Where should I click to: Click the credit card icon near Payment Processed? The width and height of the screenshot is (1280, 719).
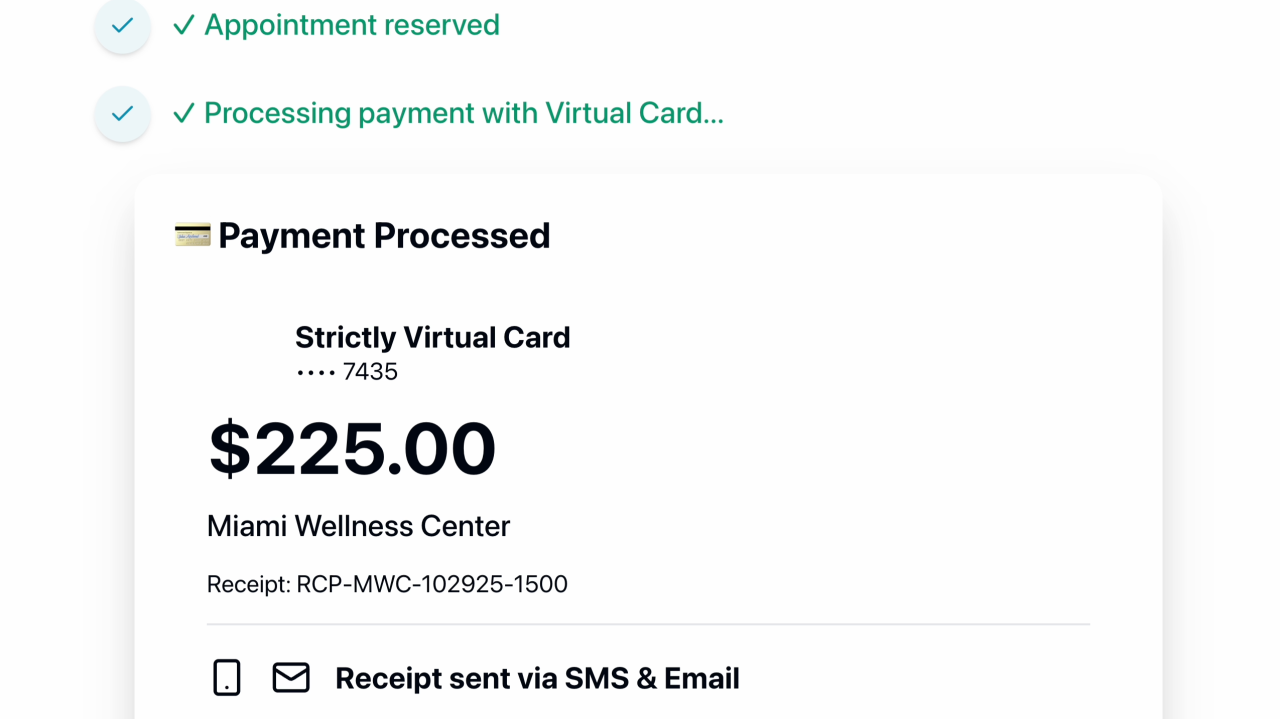click(x=192, y=235)
